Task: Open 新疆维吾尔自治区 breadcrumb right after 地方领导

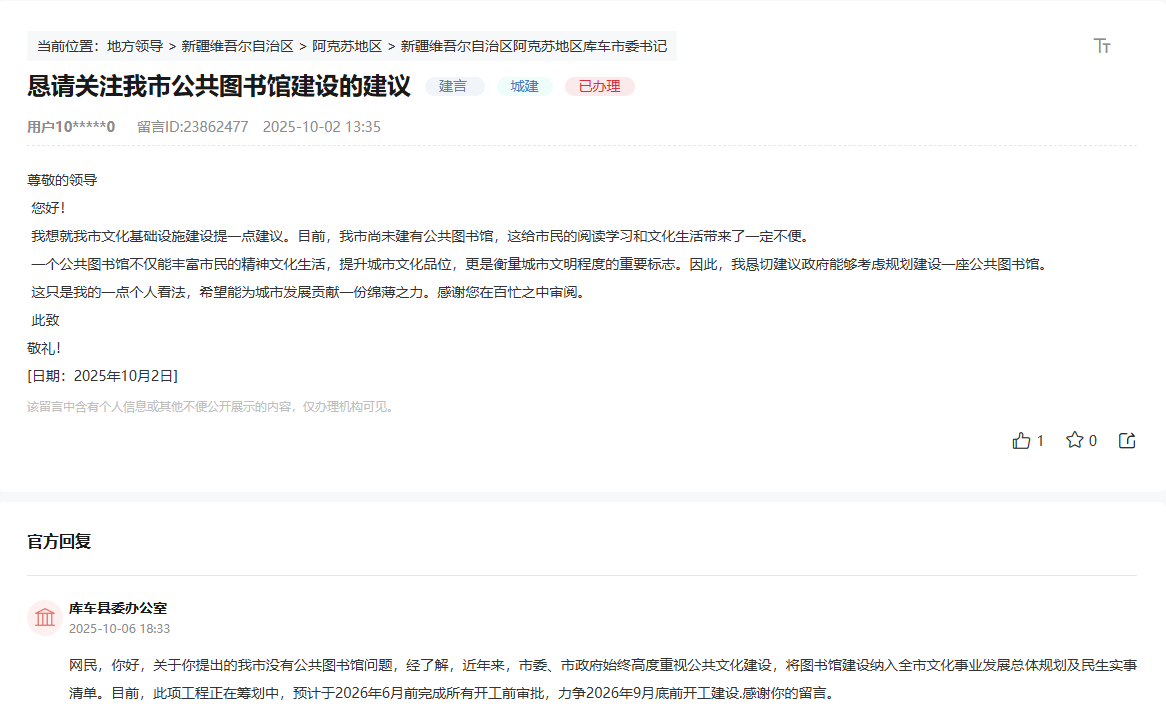Action: (237, 46)
